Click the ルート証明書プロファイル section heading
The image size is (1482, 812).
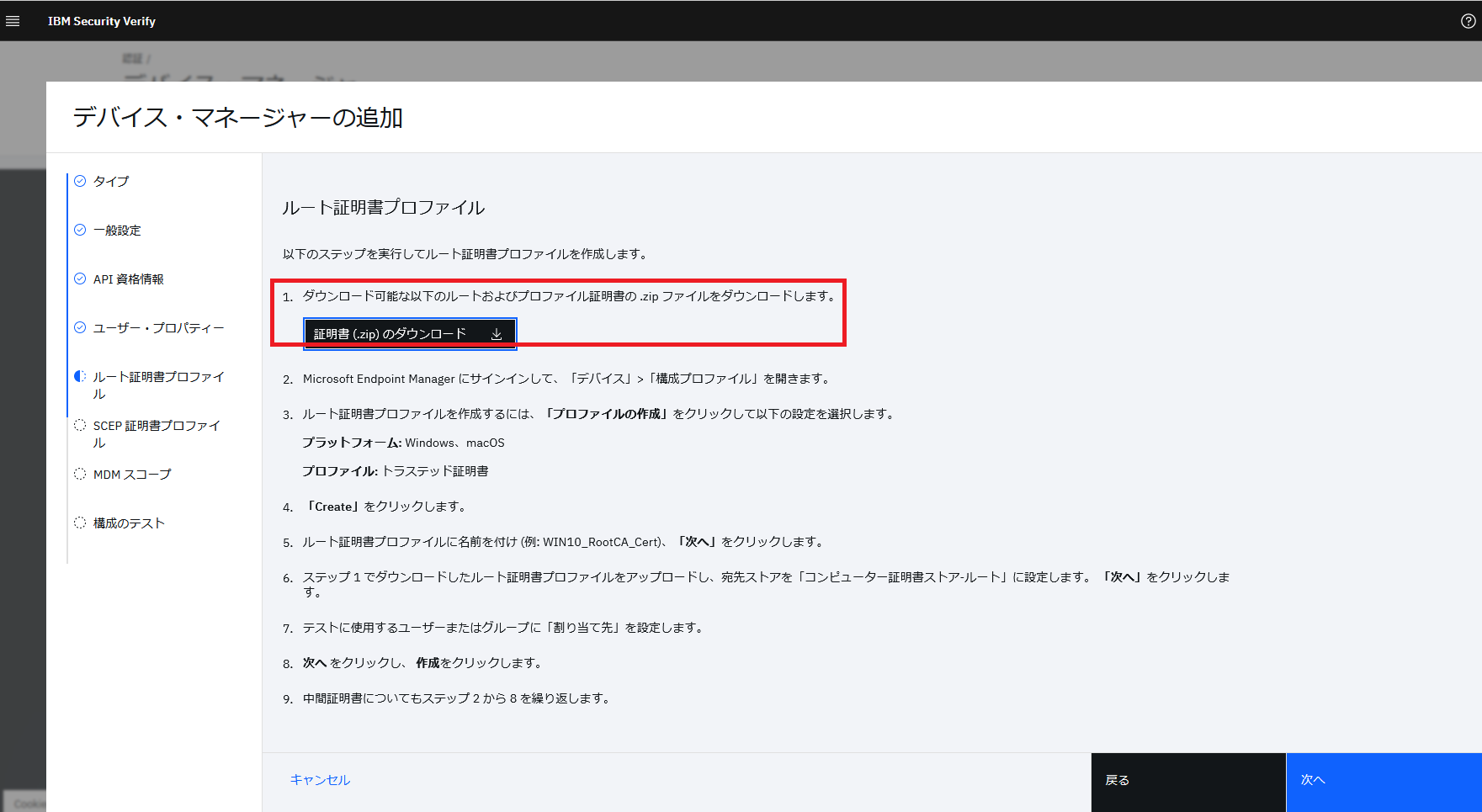(384, 208)
